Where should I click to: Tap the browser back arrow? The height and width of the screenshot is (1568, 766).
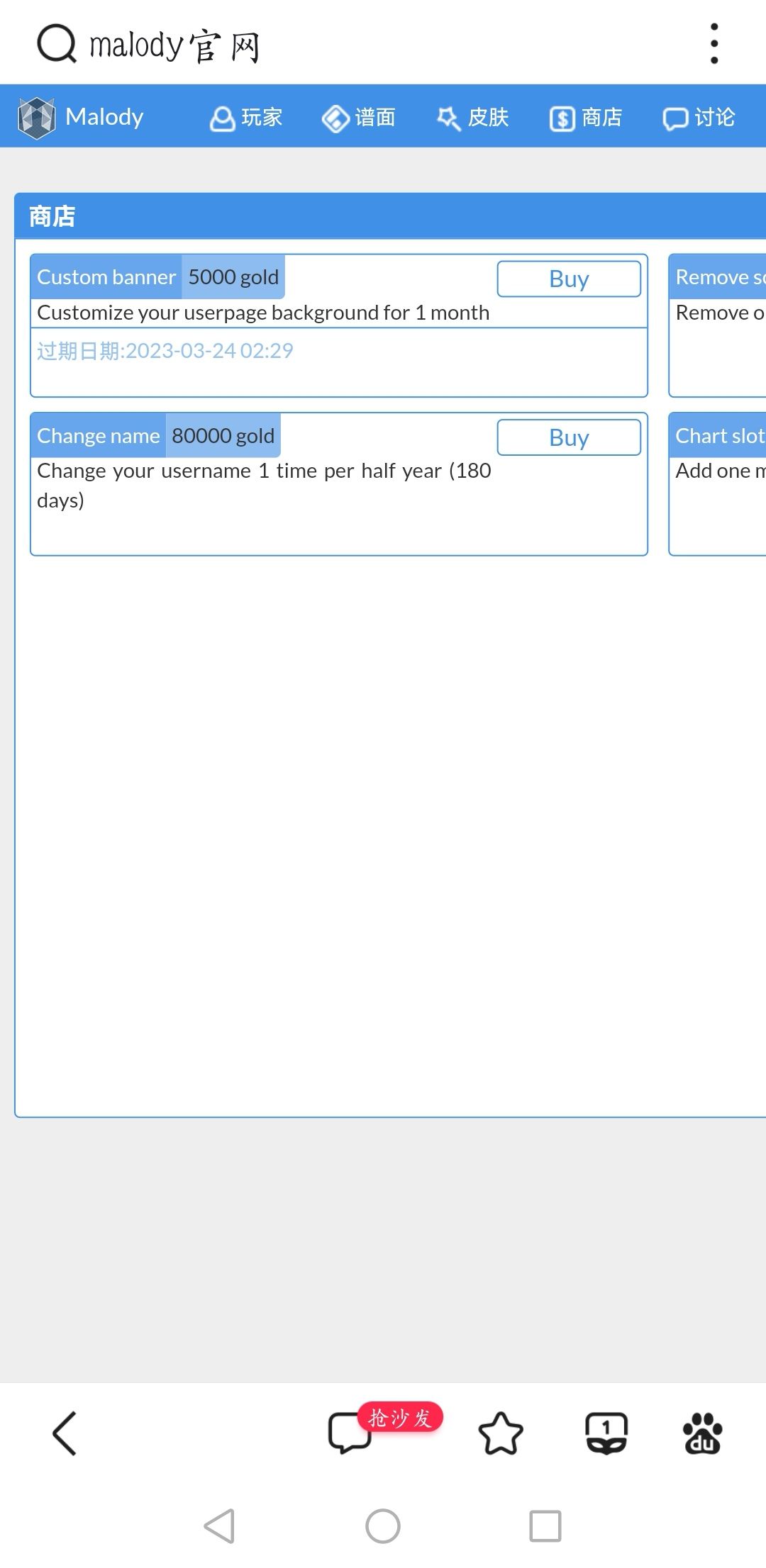tap(64, 1433)
